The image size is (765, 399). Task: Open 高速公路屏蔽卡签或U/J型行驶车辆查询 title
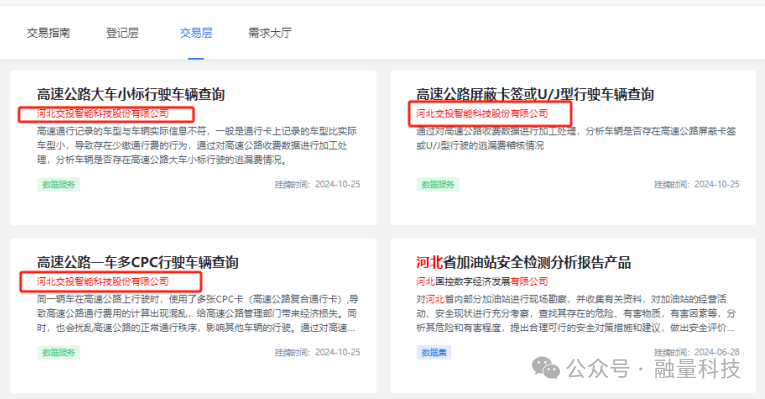tap(535, 94)
